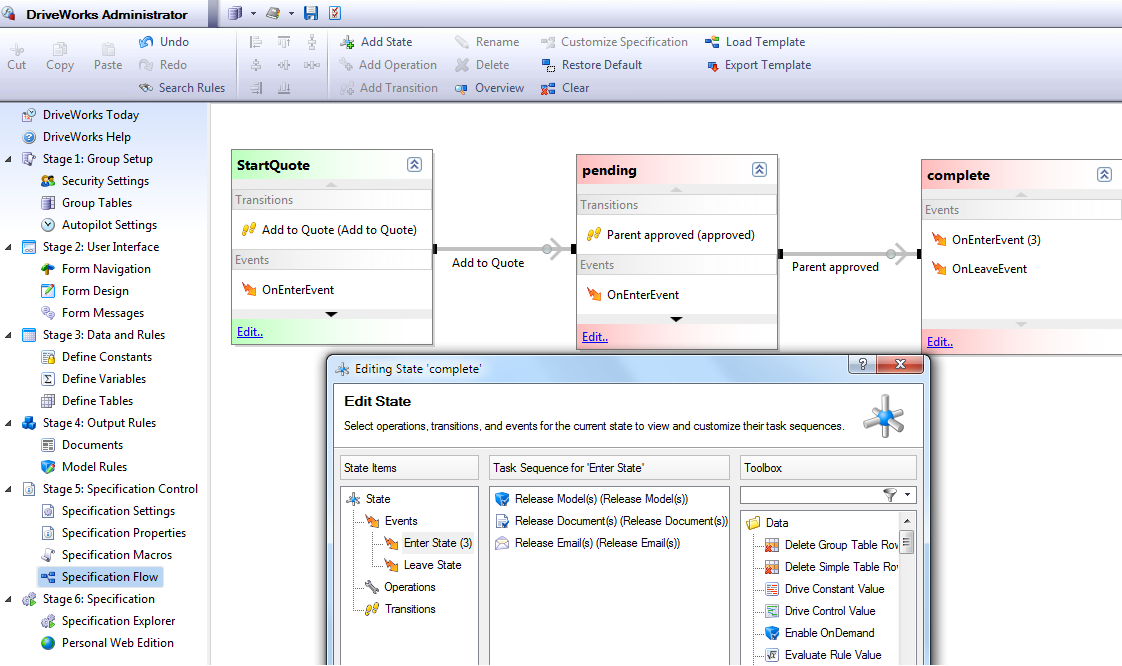Select Release Model(s) task
The height and width of the screenshot is (666, 1122).
[x=592, y=499]
